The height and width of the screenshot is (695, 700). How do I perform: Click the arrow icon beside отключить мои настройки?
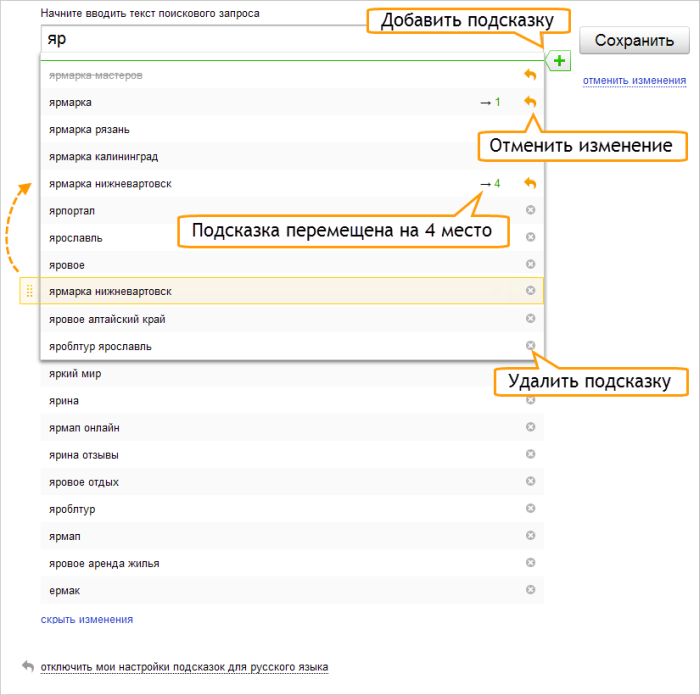(x=28, y=666)
